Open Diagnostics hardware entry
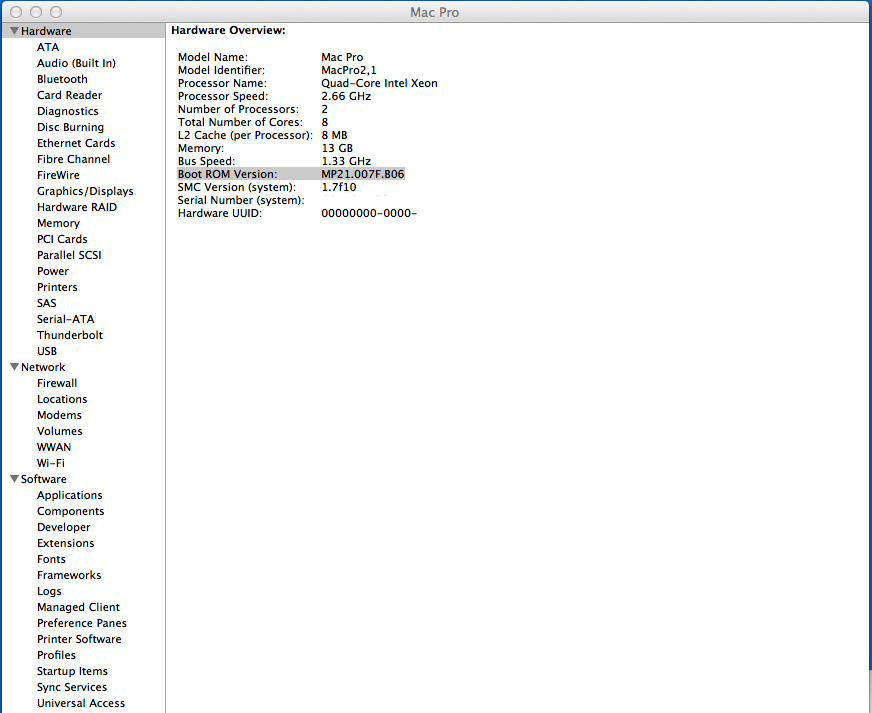Image resolution: width=872 pixels, height=713 pixels. coord(67,111)
